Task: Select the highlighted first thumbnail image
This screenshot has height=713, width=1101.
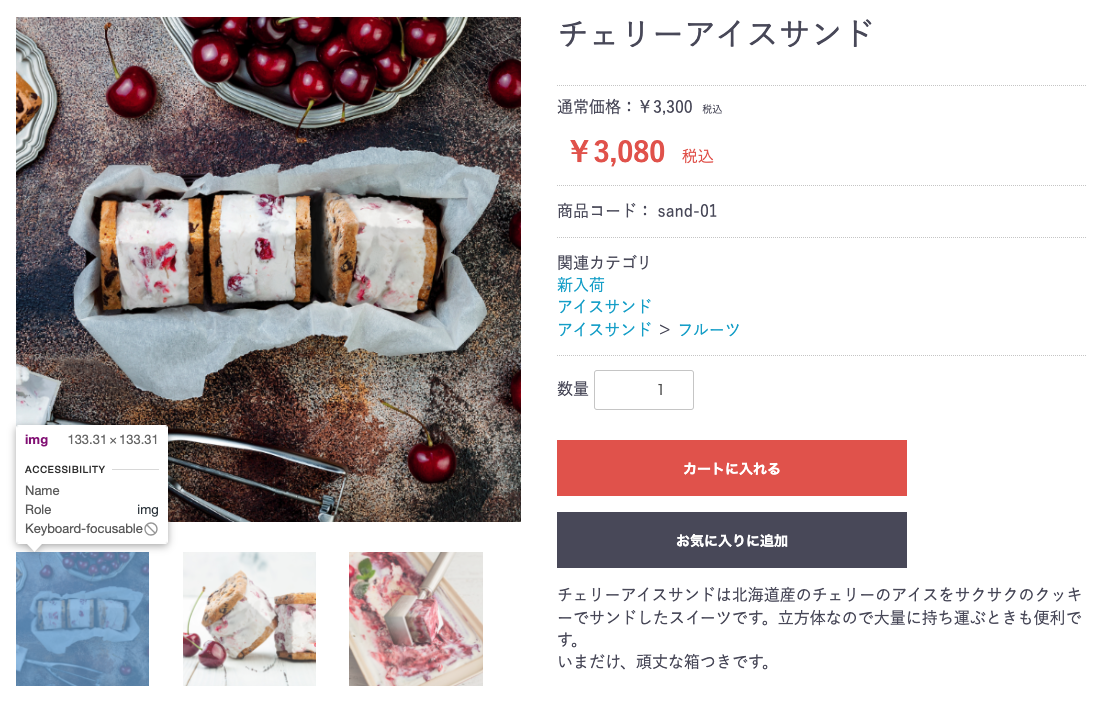Action: click(x=82, y=619)
